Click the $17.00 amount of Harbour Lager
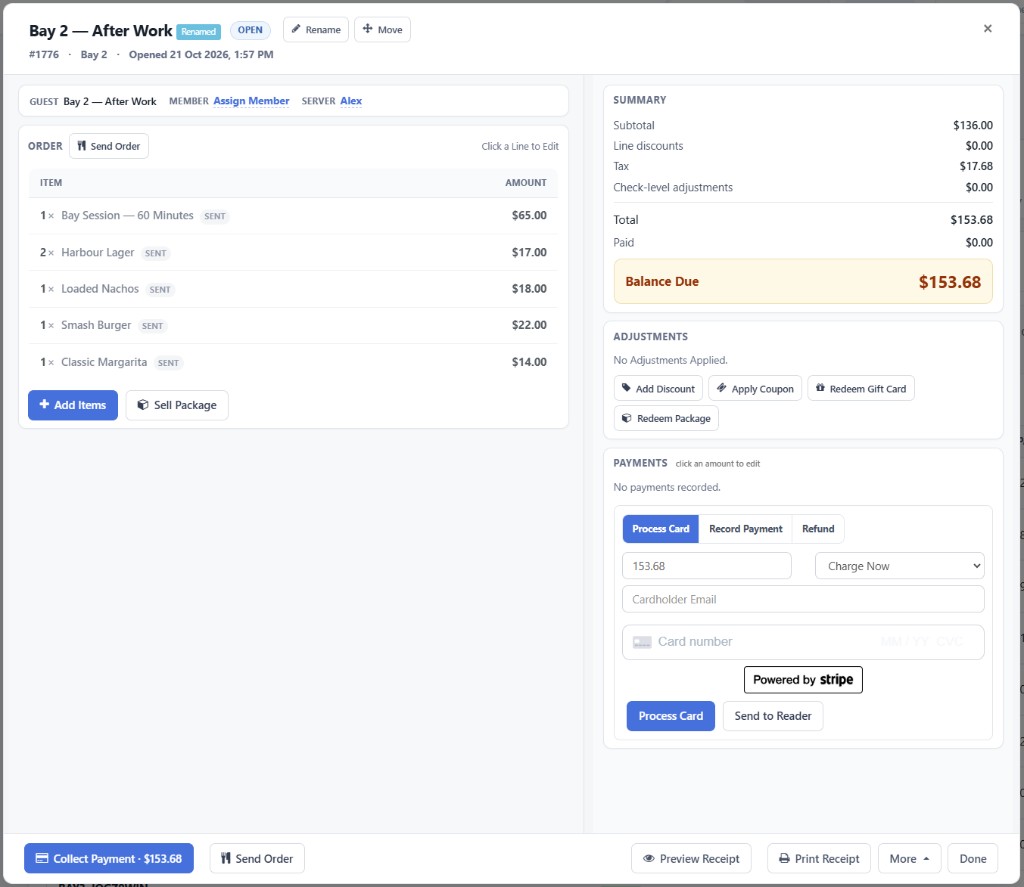This screenshot has height=887, width=1024. (x=529, y=252)
